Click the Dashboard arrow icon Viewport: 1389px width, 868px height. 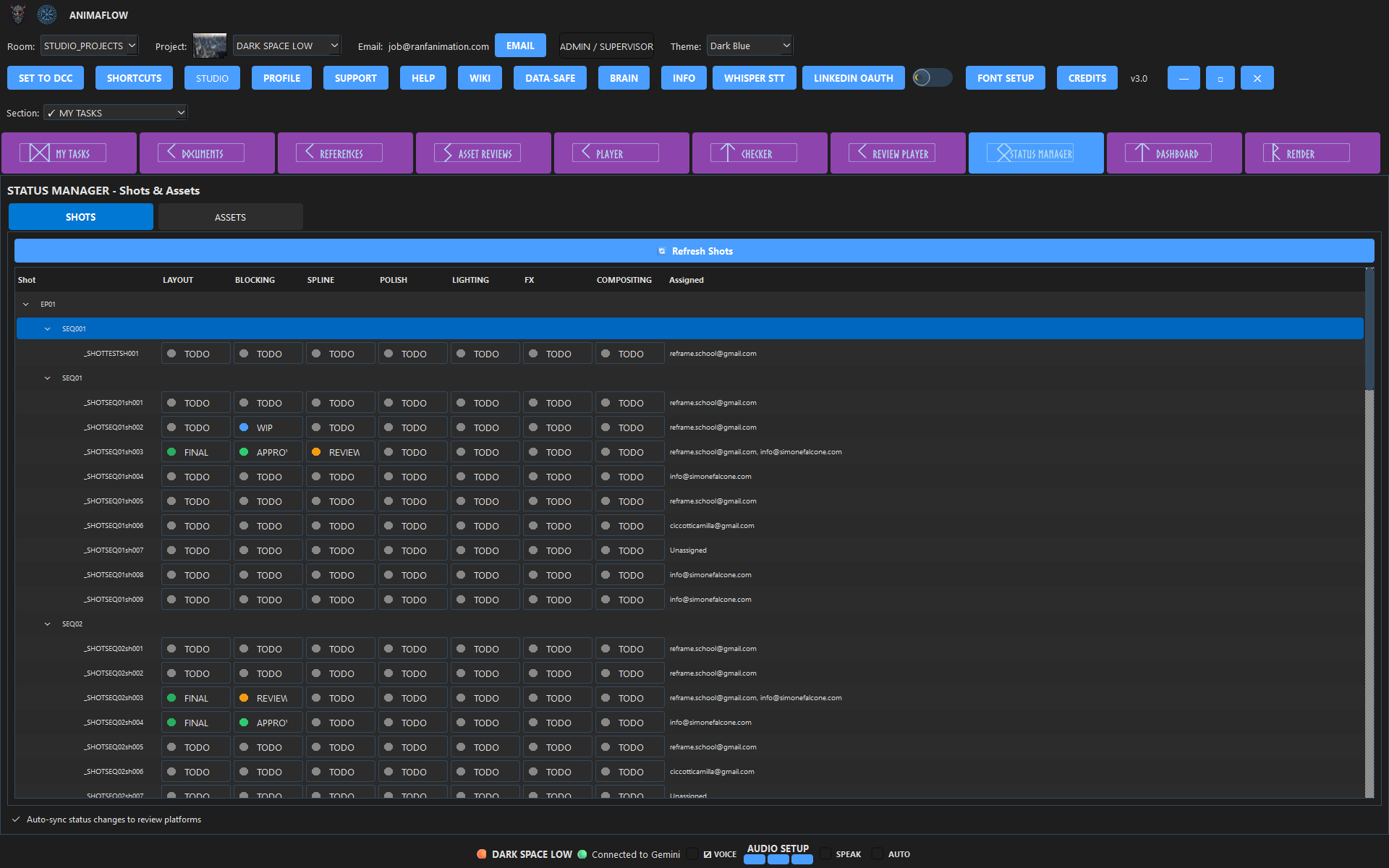1142,153
